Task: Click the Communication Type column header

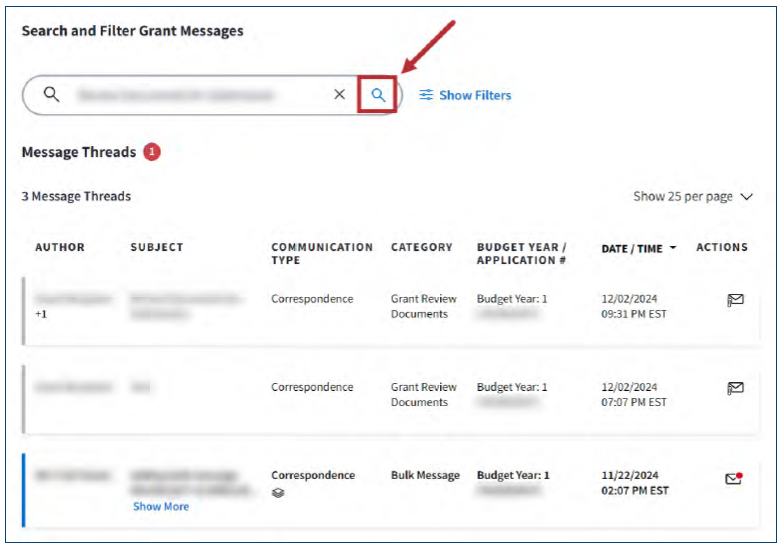Action: 321,253
